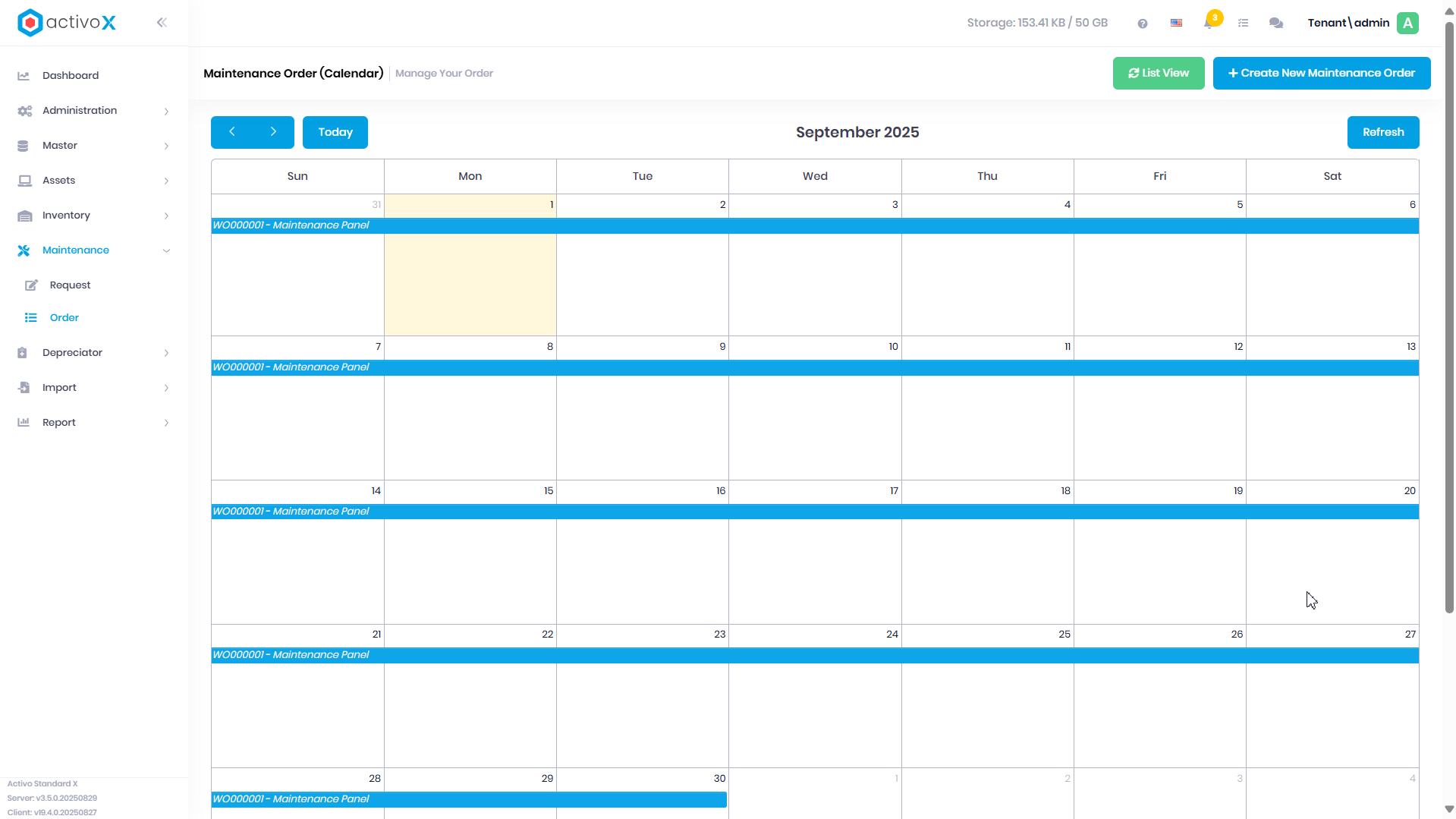Open the help question mark icon
The width and height of the screenshot is (1456, 819).
point(1143,24)
